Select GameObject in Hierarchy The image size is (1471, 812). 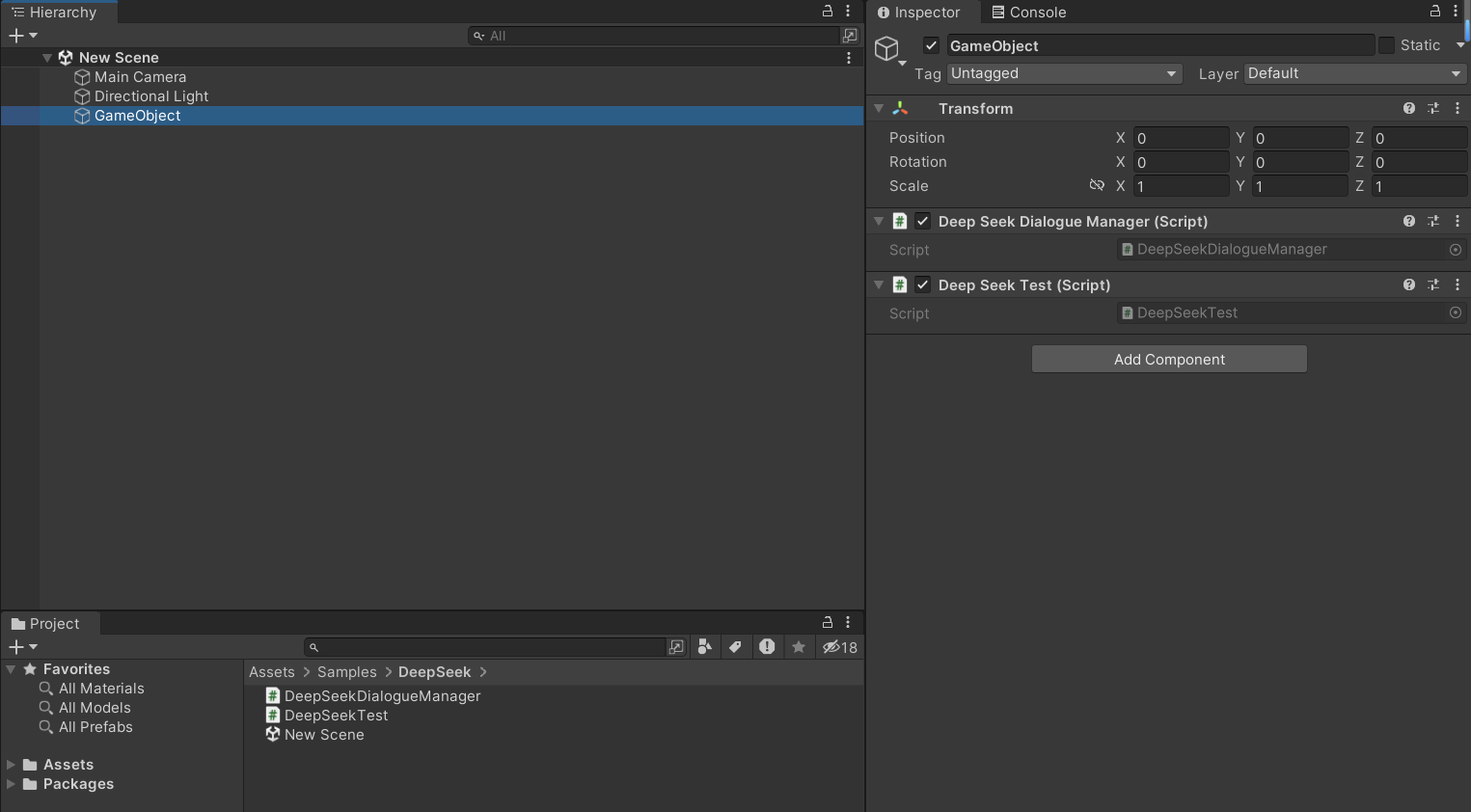pos(432,116)
